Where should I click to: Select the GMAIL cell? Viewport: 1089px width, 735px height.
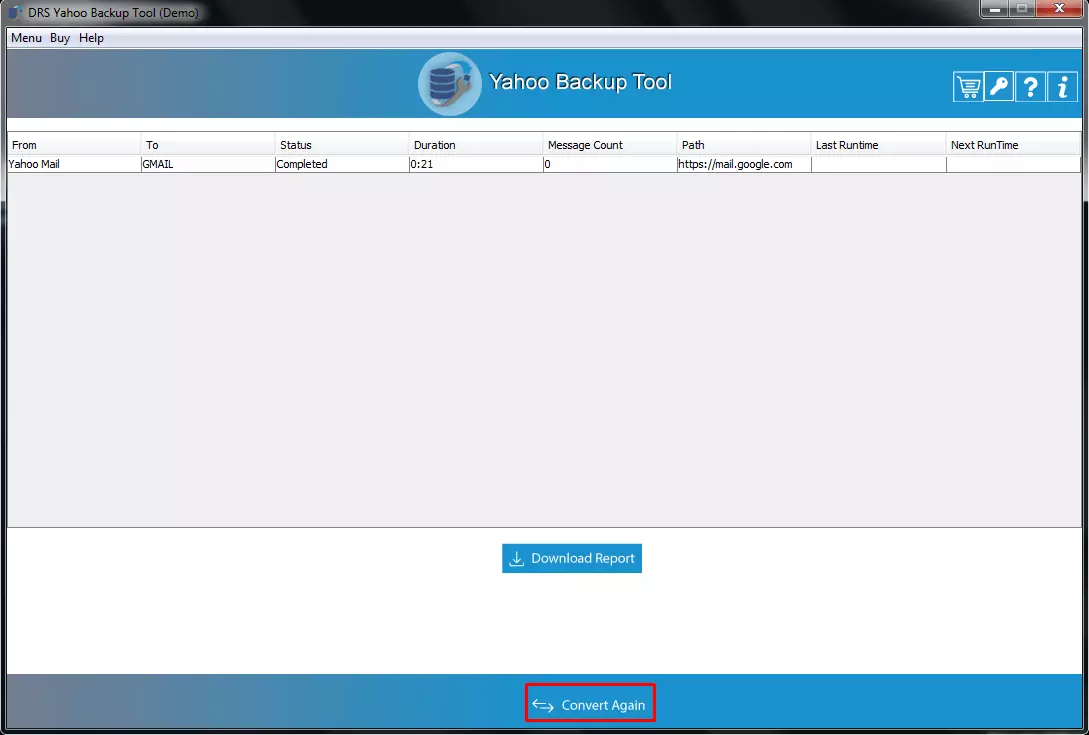[208, 164]
